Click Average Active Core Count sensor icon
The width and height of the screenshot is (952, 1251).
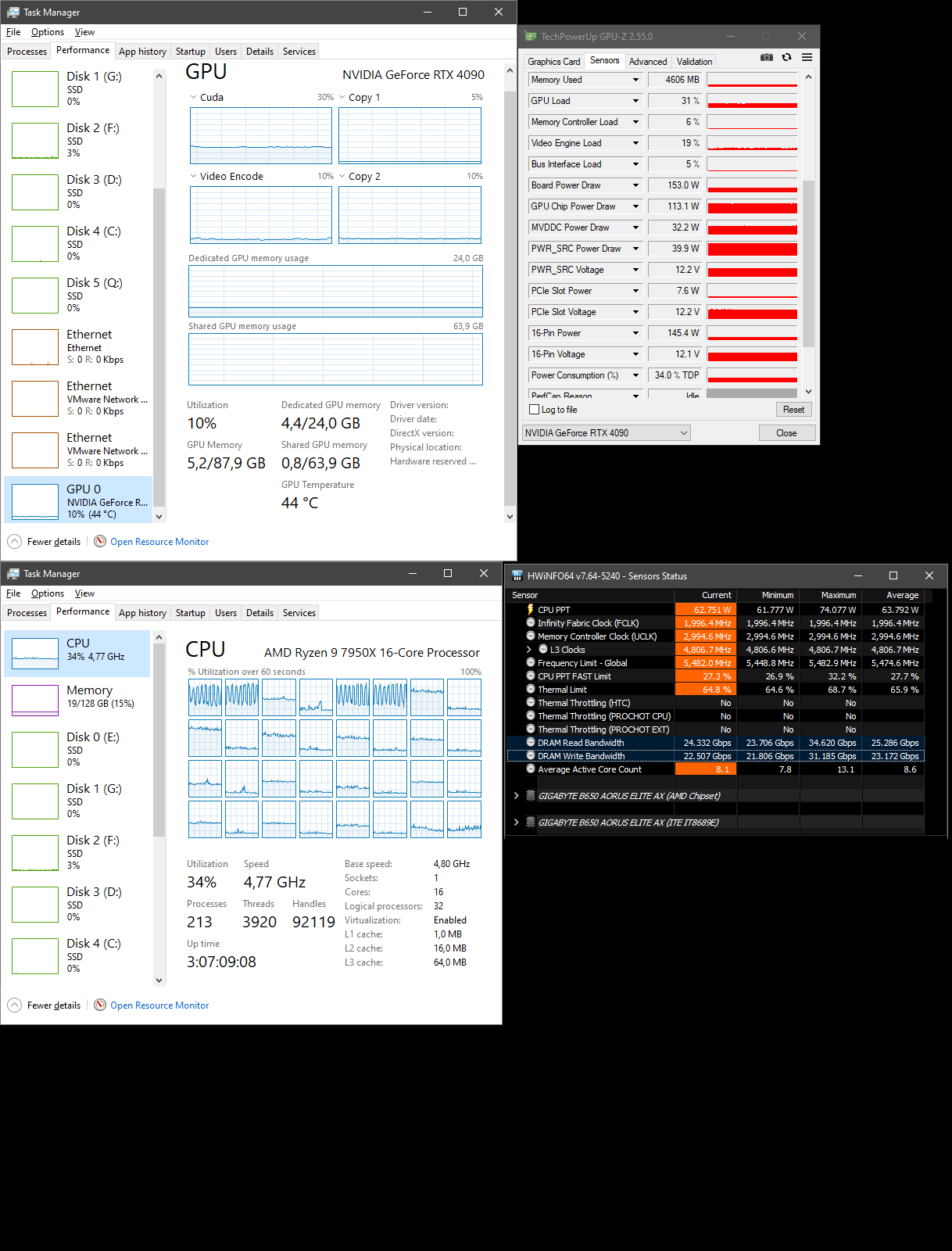531,769
